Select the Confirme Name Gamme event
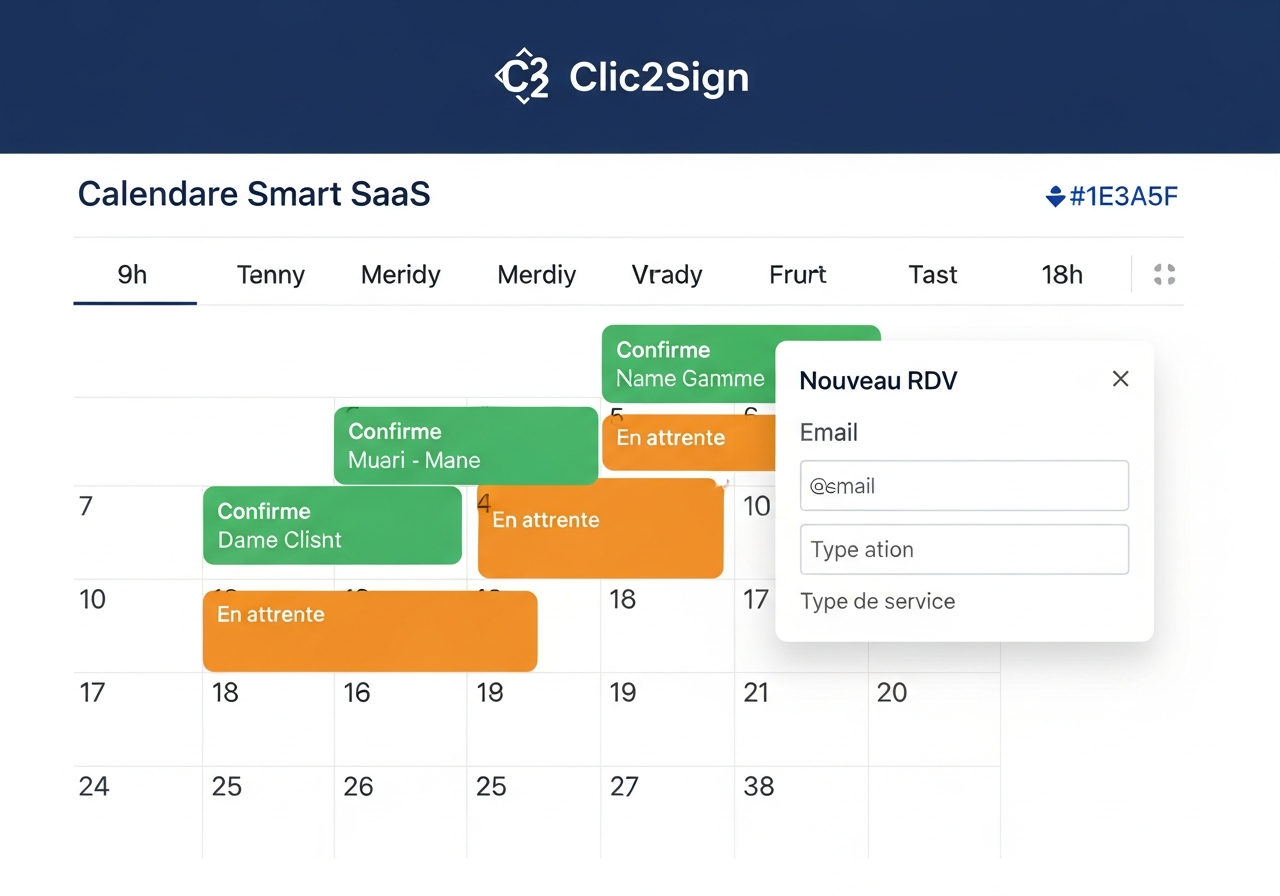This screenshot has height=896, width=1280. 689,364
